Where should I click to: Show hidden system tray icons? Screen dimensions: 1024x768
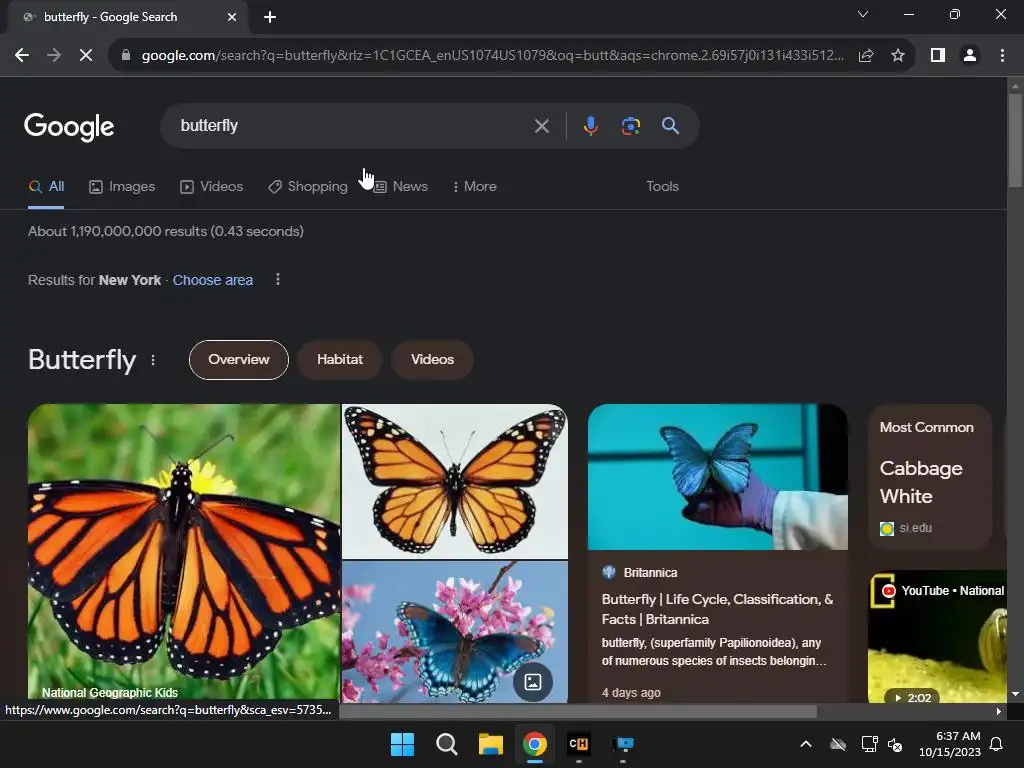coord(806,744)
